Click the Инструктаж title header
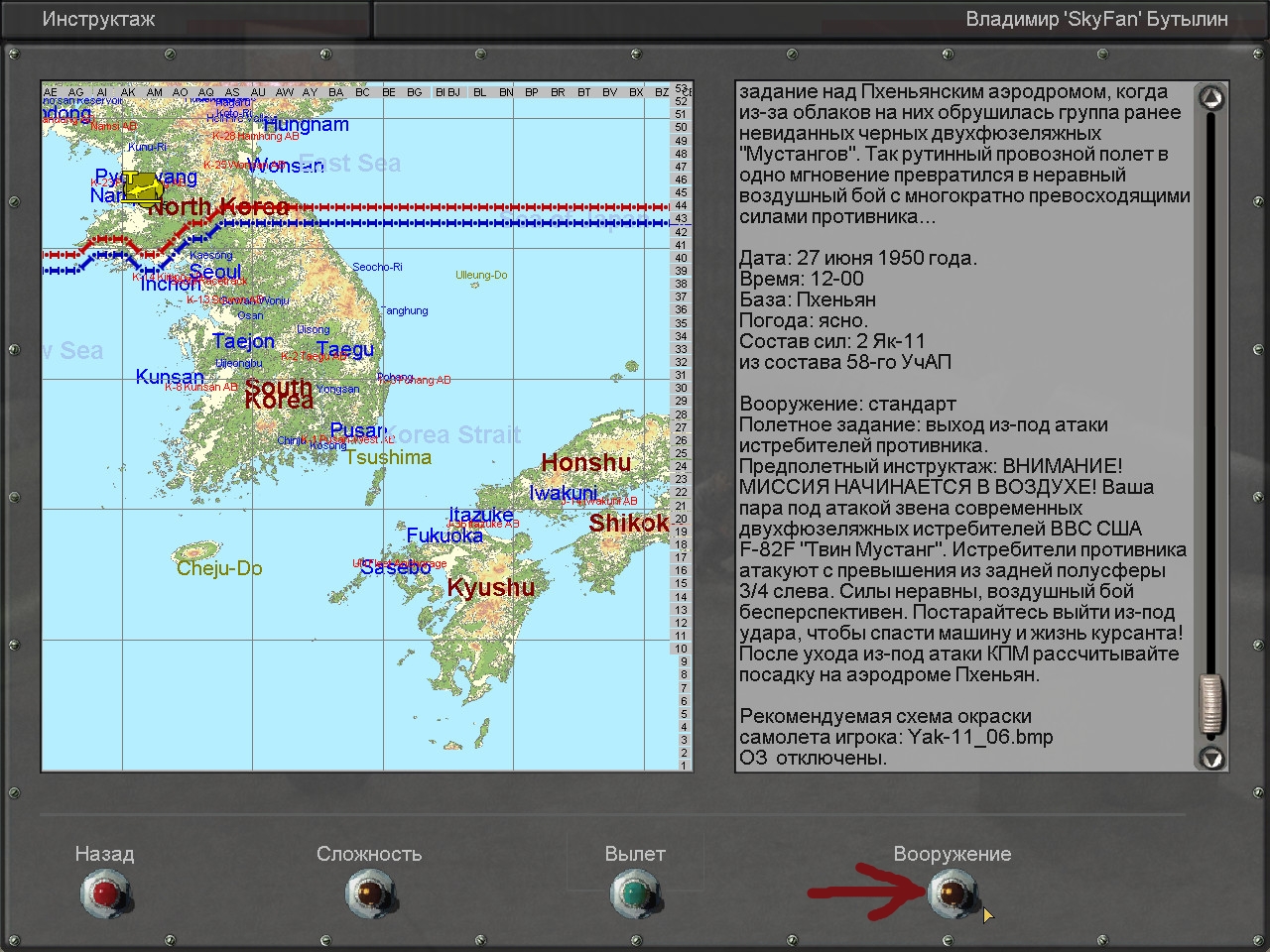 click(98, 20)
